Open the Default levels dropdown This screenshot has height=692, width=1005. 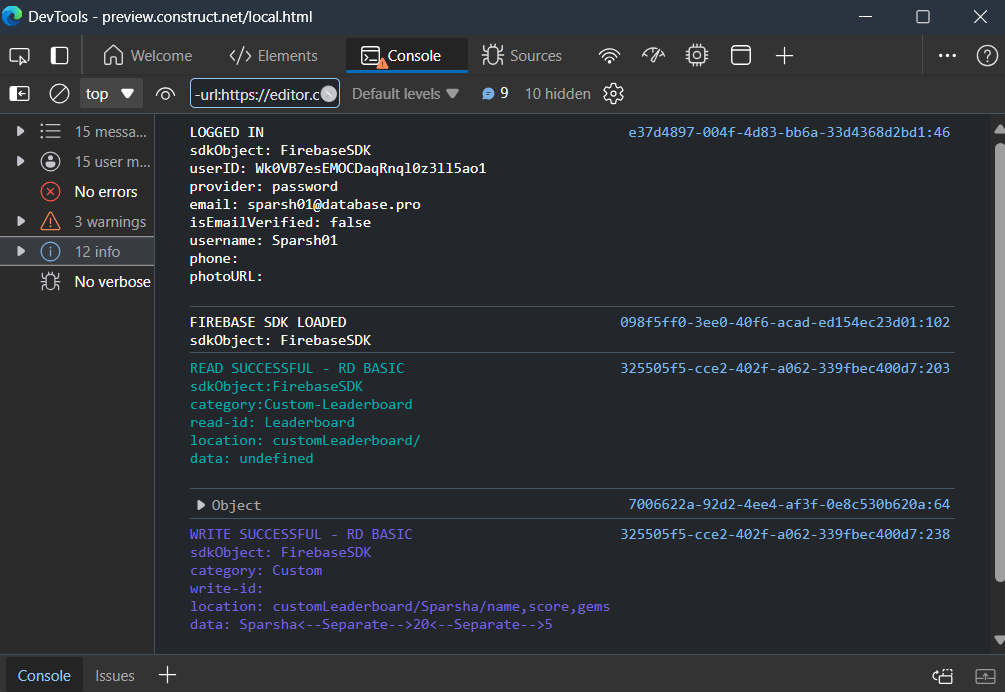click(x=405, y=94)
